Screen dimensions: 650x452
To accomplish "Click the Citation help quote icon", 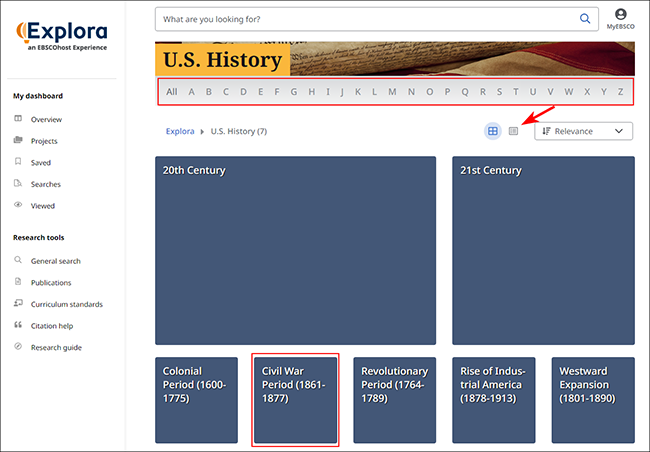I will tap(18, 324).
